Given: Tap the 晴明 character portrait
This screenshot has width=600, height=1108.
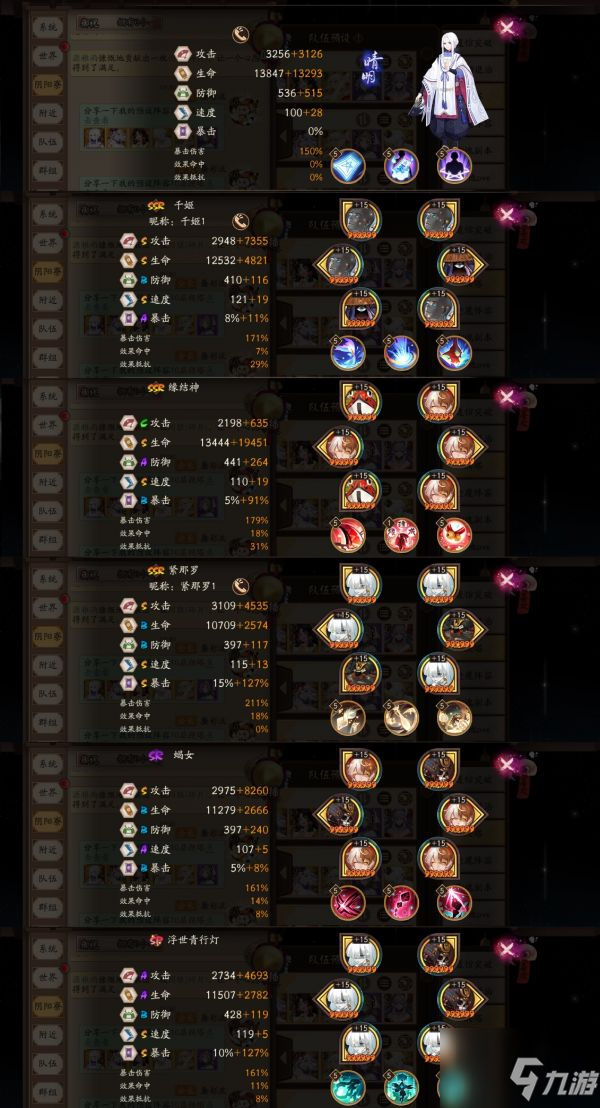Looking at the screenshot, I should pyautogui.click(x=449, y=86).
